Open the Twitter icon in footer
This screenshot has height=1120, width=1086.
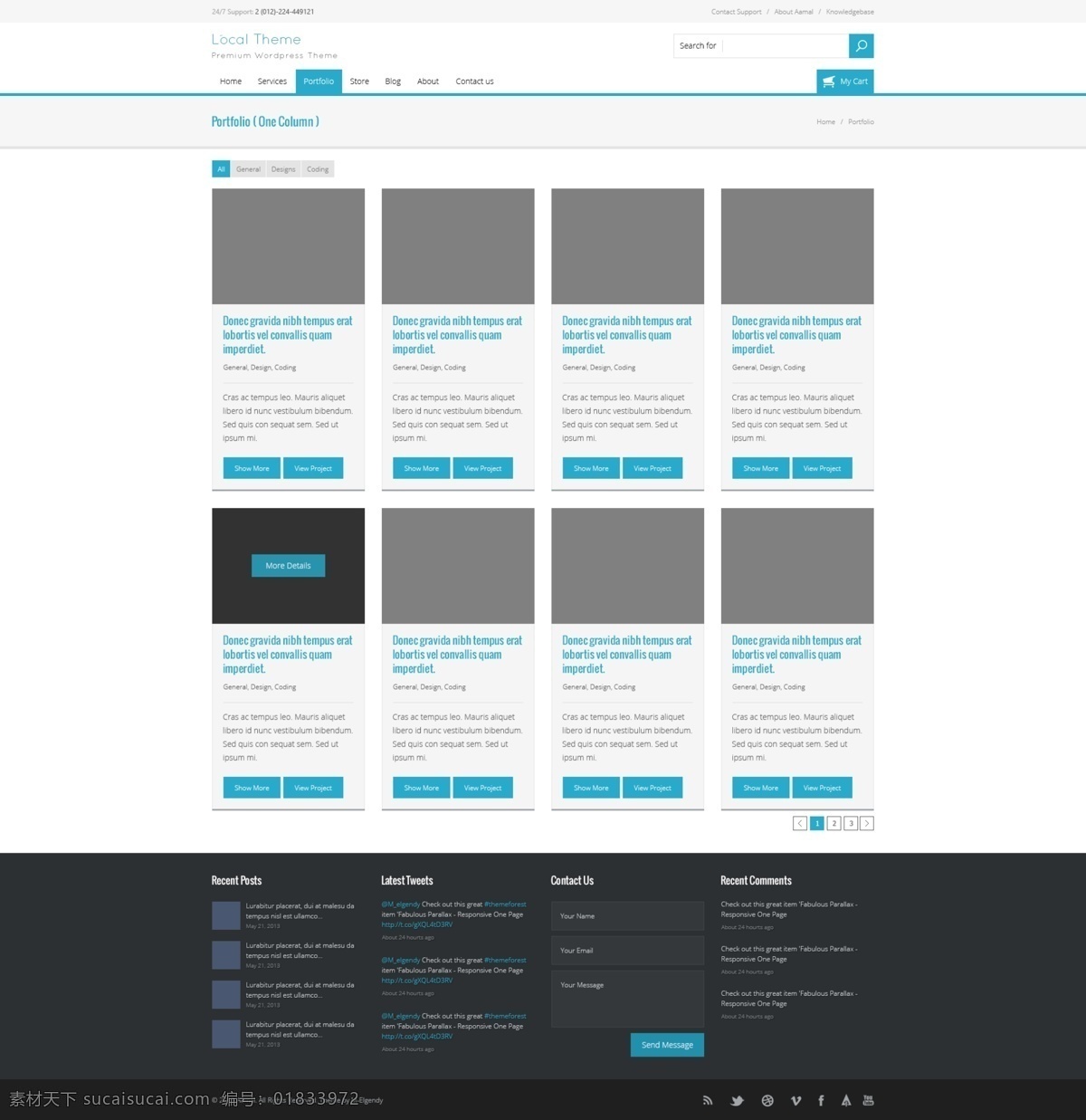pyautogui.click(x=737, y=1100)
